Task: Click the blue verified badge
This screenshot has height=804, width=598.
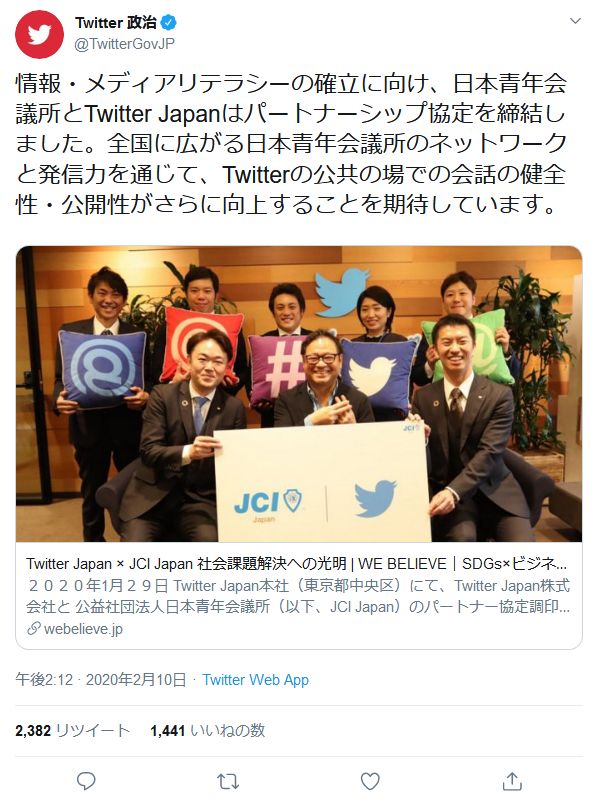Action: [169, 23]
